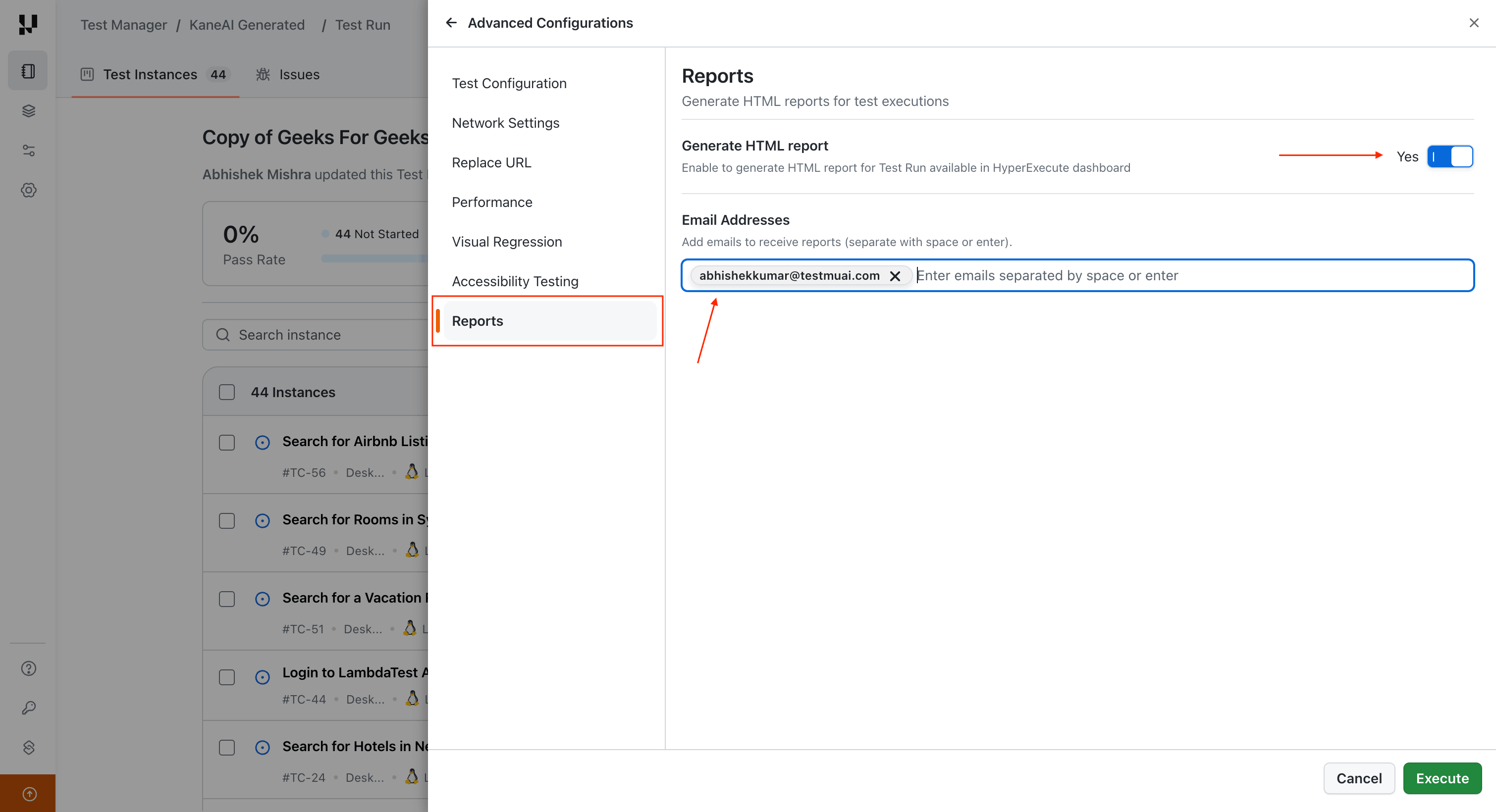Screen dimensions: 1496x812
Task: Select the layers icon in the left sidebar
Action: click(x=28, y=111)
